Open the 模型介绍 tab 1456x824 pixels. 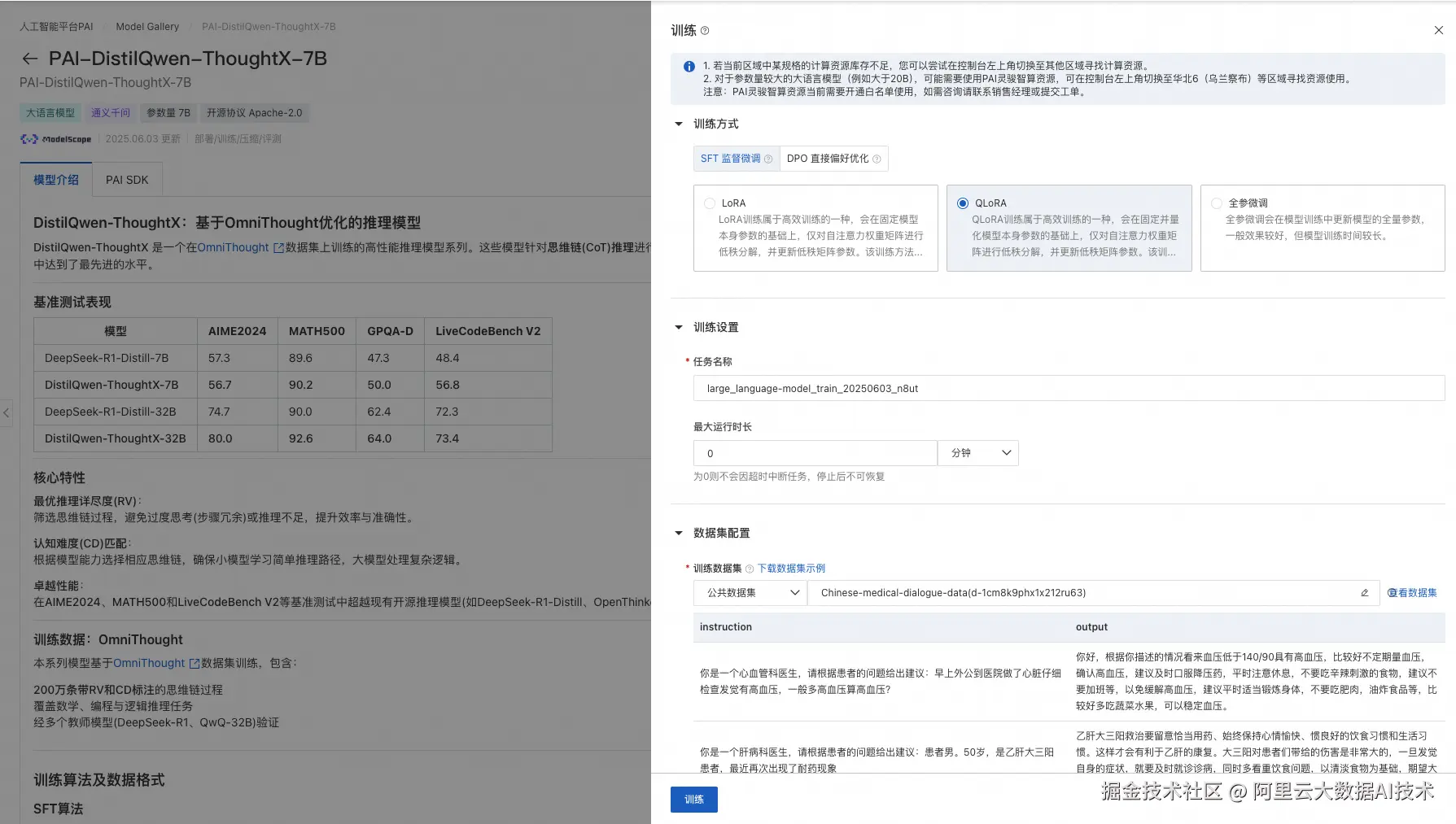click(56, 180)
